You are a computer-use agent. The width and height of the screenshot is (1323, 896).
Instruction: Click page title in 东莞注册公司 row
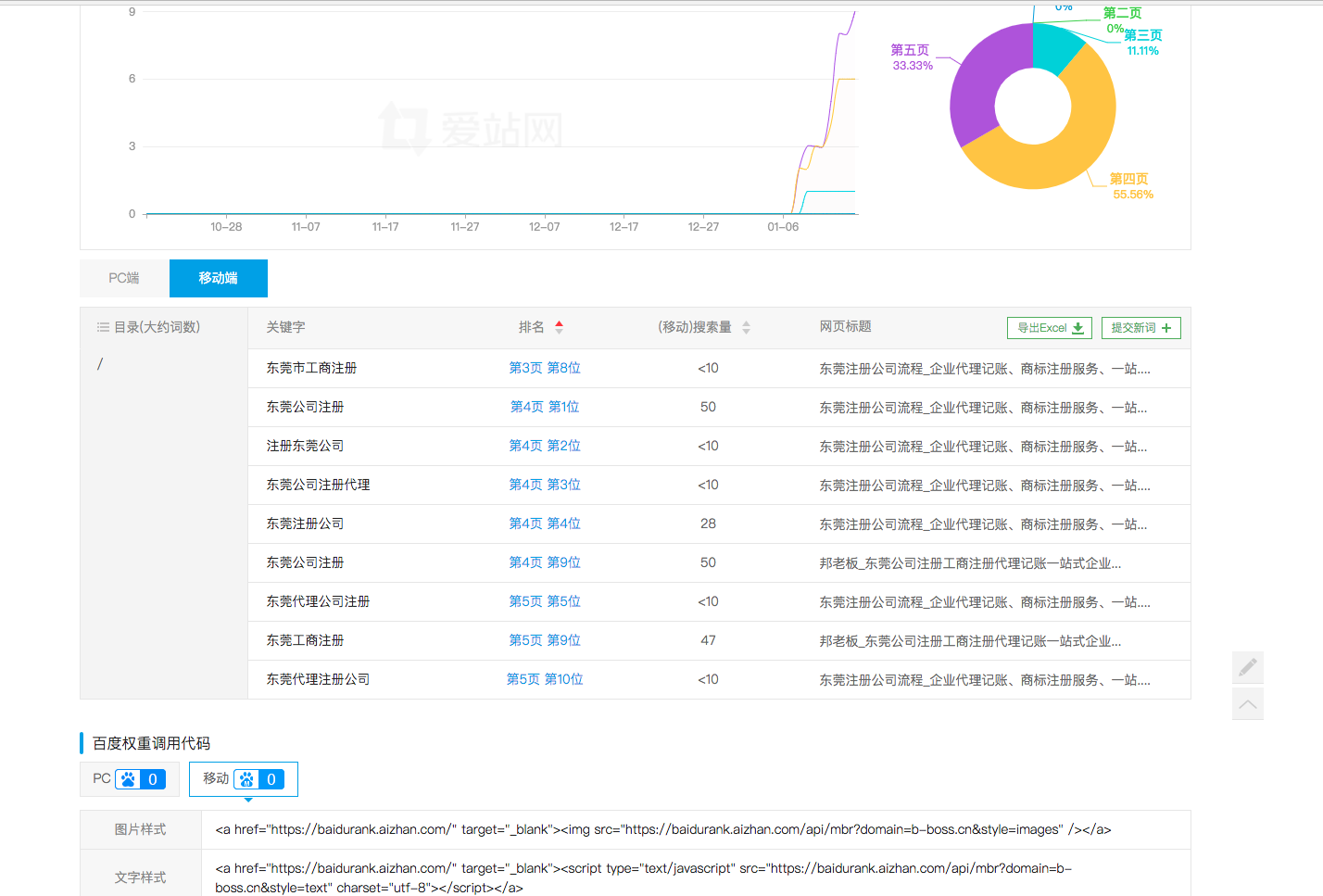(983, 524)
